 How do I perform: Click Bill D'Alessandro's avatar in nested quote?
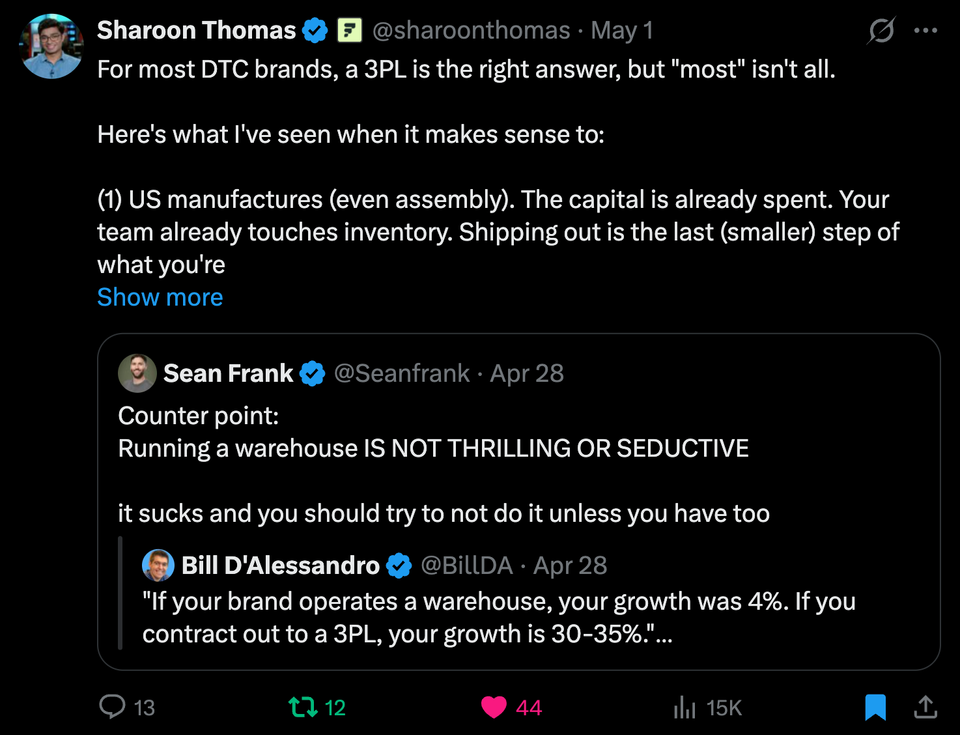tap(158, 565)
